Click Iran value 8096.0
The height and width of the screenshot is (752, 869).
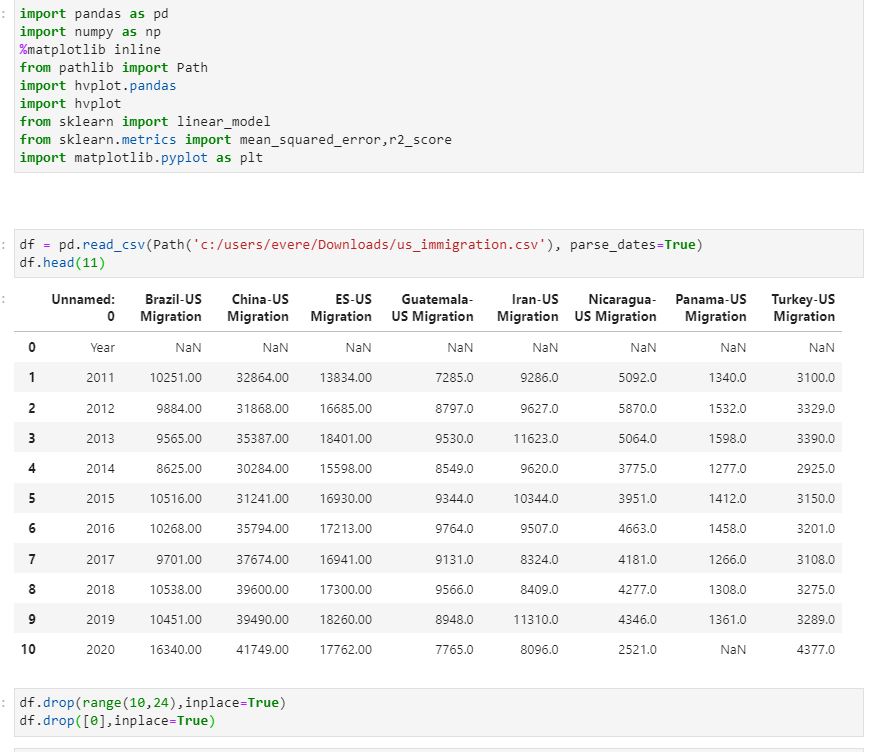539,649
